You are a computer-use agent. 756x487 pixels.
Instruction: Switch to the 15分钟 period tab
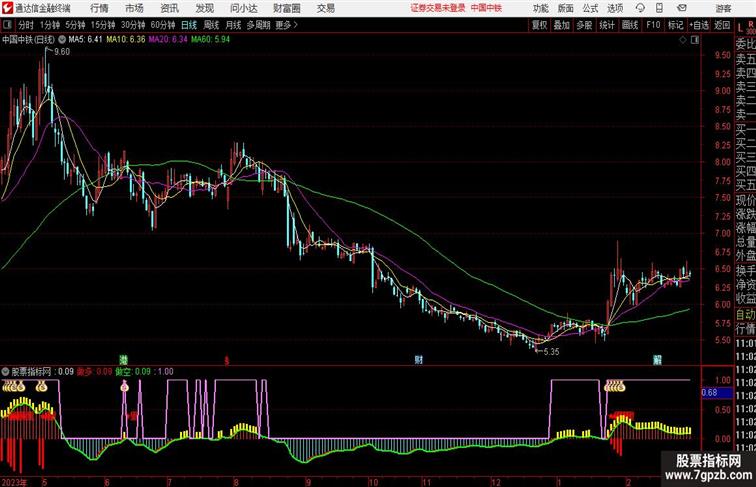103,25
